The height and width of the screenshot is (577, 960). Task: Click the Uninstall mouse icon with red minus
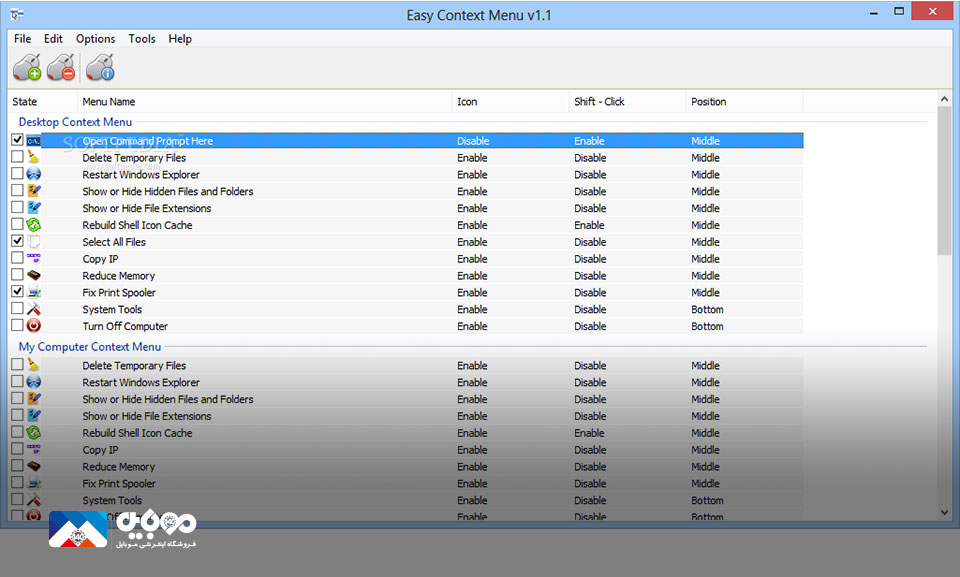click(x=61, y=67)
